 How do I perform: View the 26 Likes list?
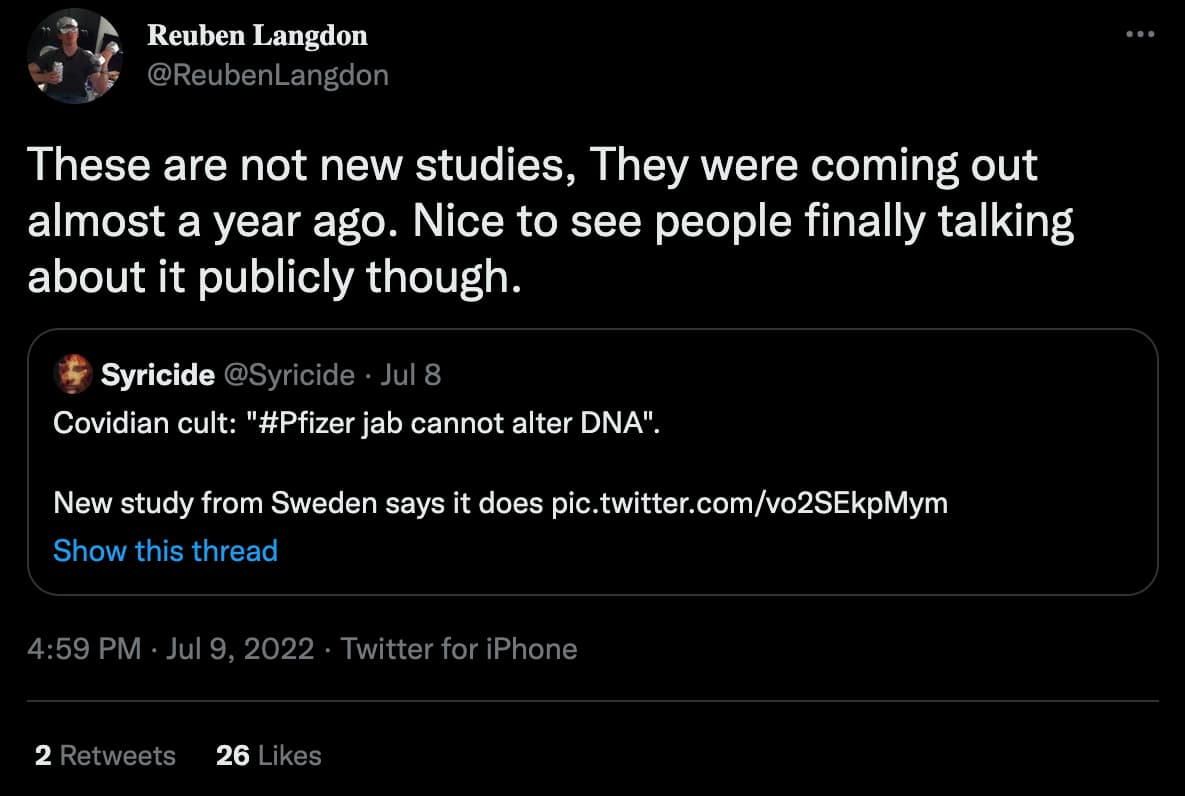coord(268,755)
